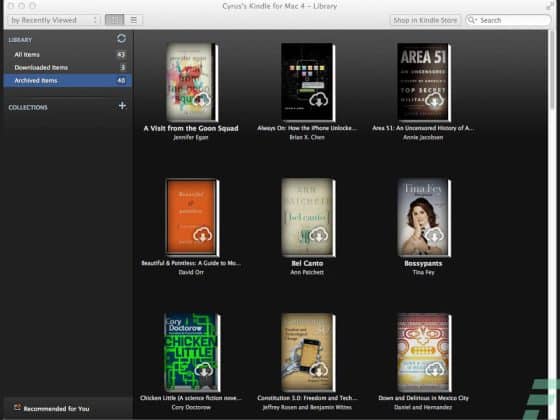Image resolution: width=560 pixels, height=420 pixels.
Task: Select Archived Items in library
Action: [68, 80]
